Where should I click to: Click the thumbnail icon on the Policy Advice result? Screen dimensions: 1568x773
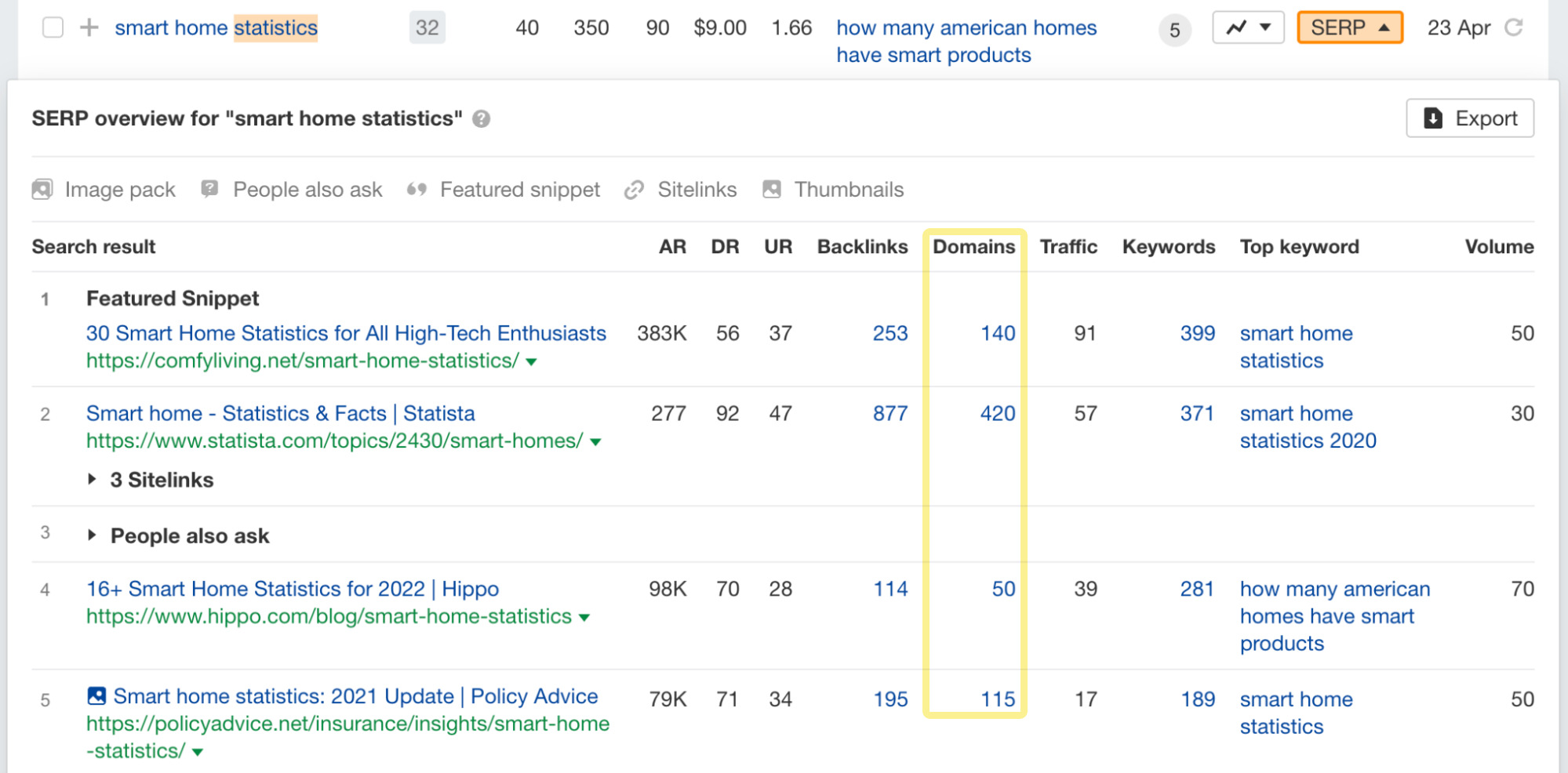click(x=96, y=695)
